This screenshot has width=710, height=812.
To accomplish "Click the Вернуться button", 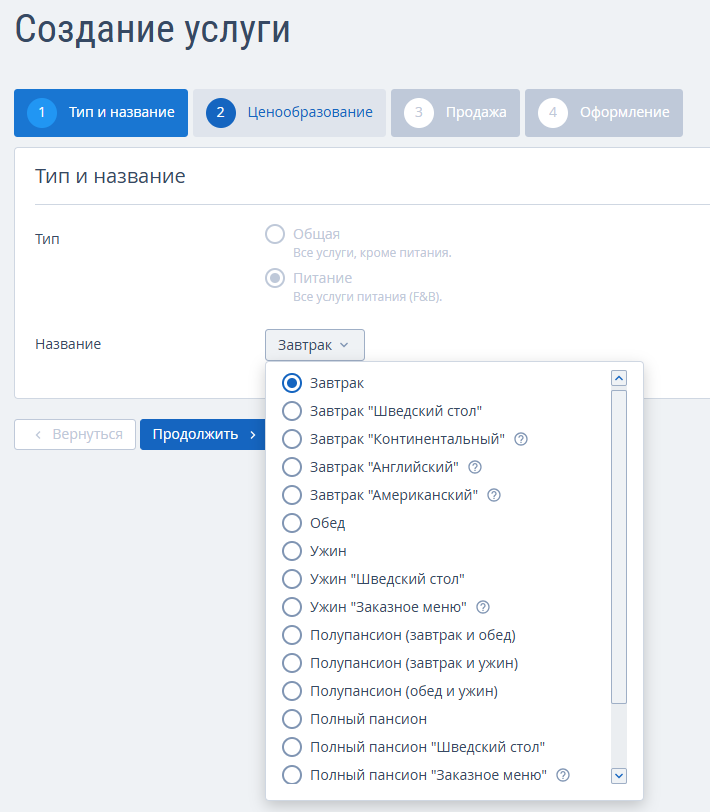I will point(75,434).
